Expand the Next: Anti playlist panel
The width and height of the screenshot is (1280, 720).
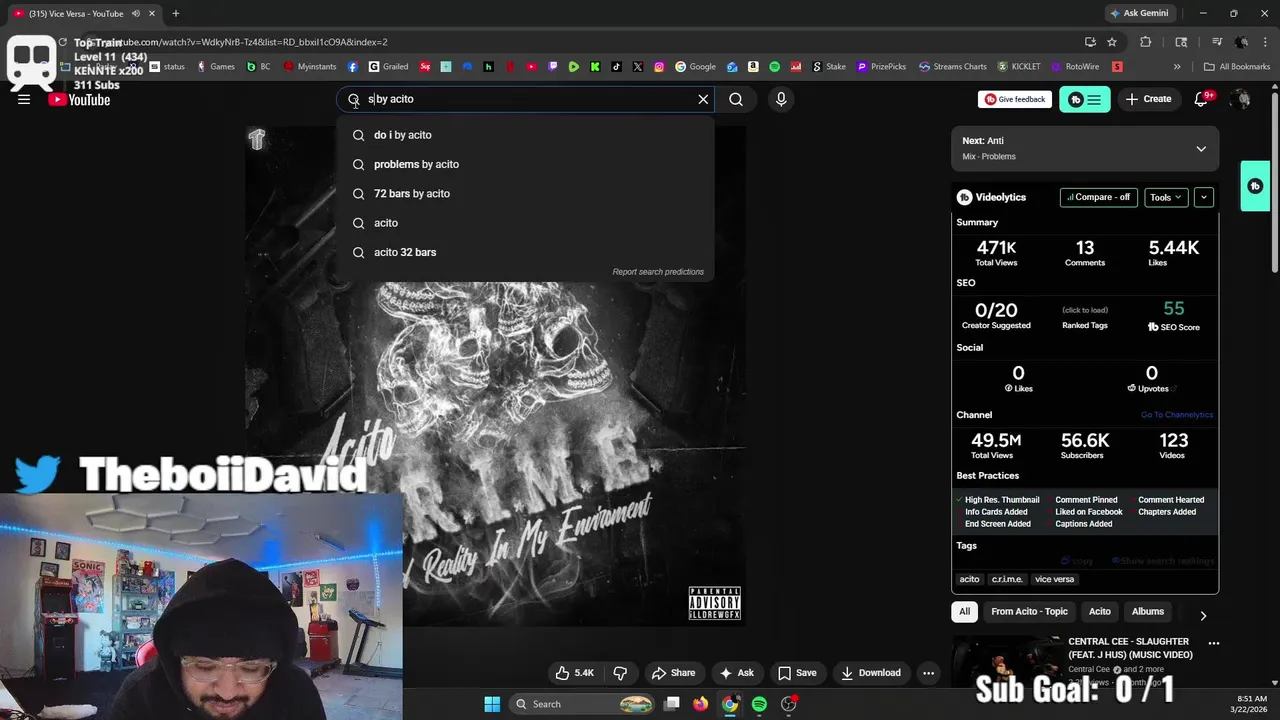1201,148
